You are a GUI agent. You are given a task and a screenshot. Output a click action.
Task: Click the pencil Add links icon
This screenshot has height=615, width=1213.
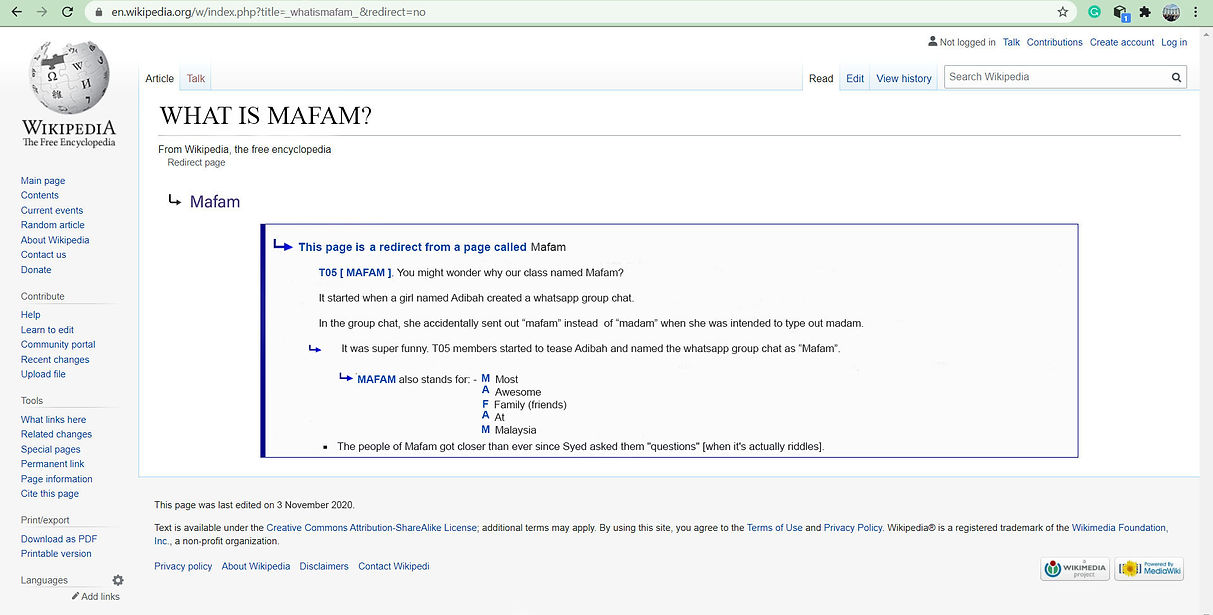point(76,596)
